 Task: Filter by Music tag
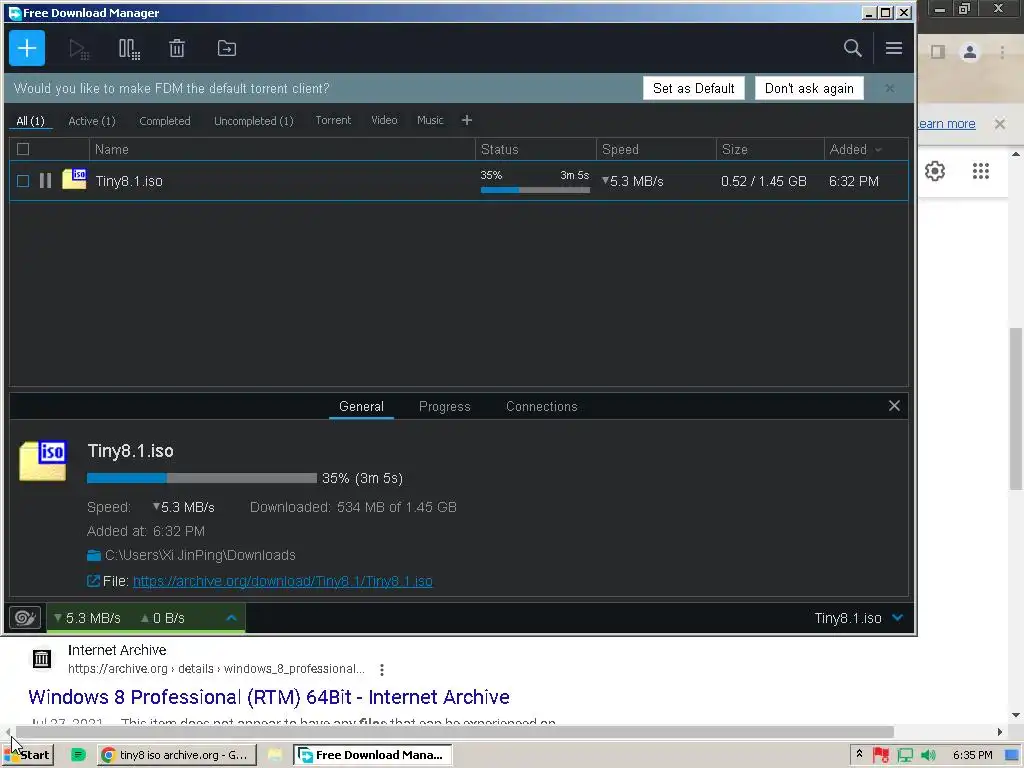coord(430,120)
